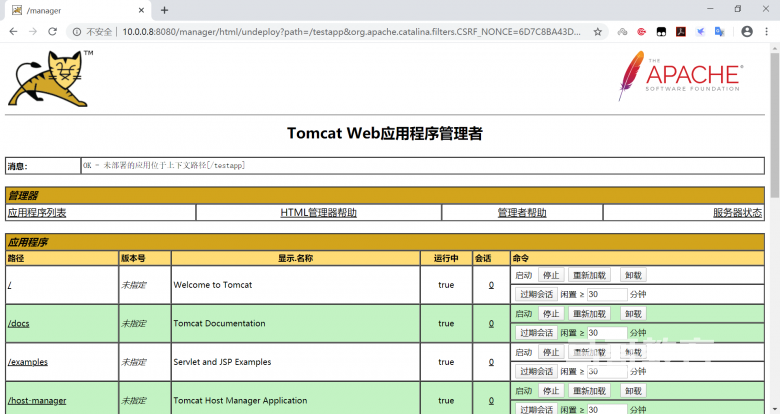Image resolution: width=780 pixels, height=414 pixels.
Task: Click 停止 for /host-manager application
Action: pos(551,391)
